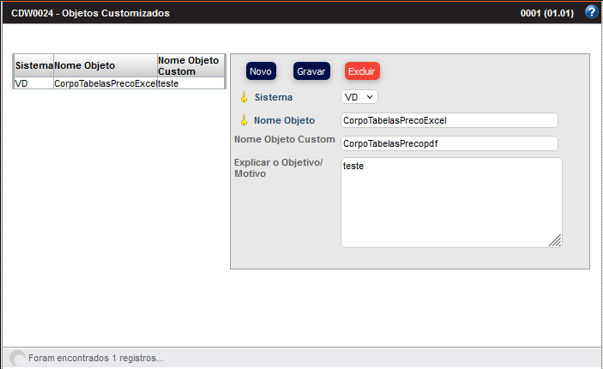Grab the textarea resize handle corner
The height and width of the screenshot is (369, 603).
click(555, 241)
